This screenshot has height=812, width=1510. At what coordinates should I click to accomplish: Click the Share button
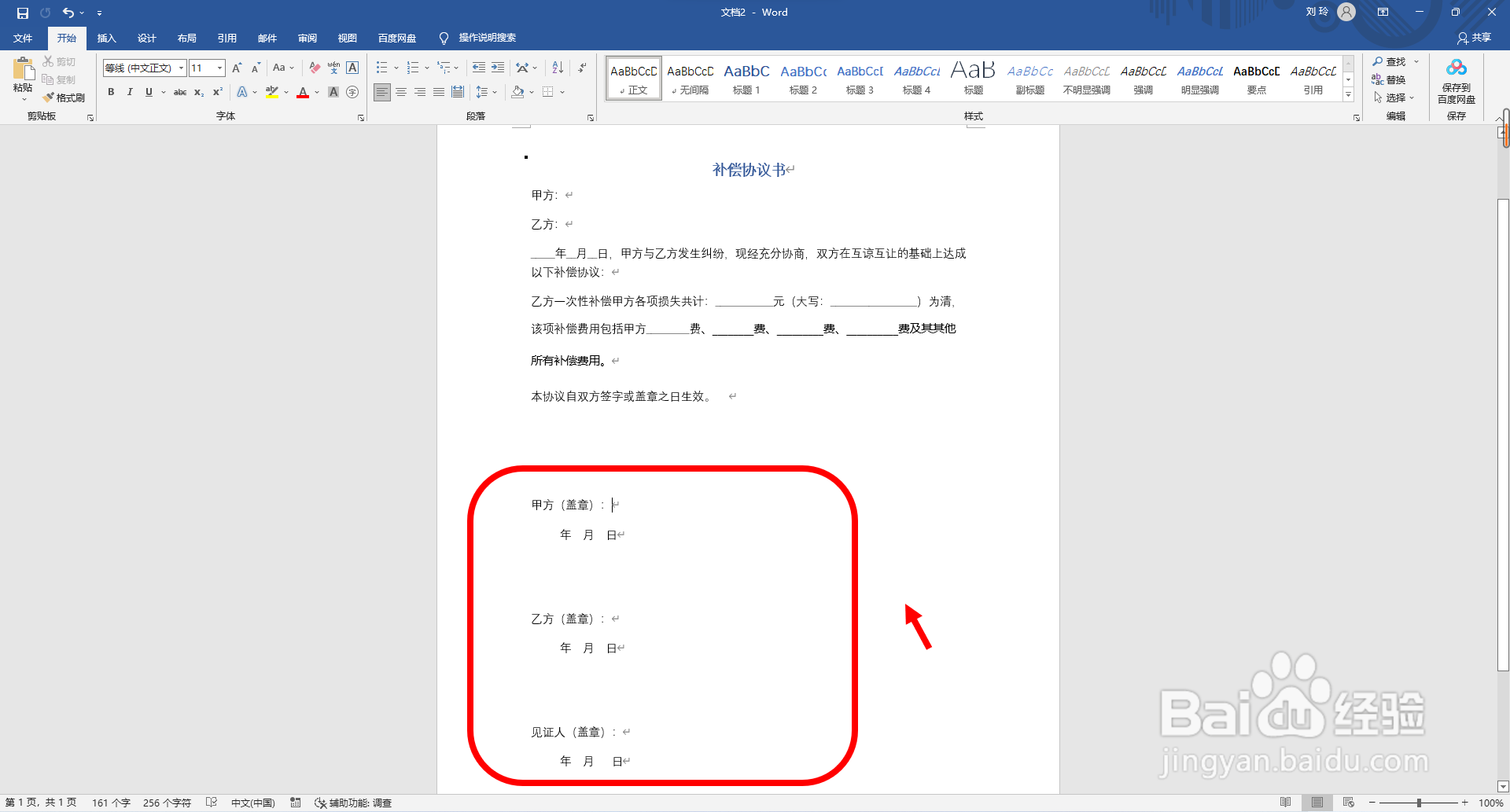pos(1474,38)
